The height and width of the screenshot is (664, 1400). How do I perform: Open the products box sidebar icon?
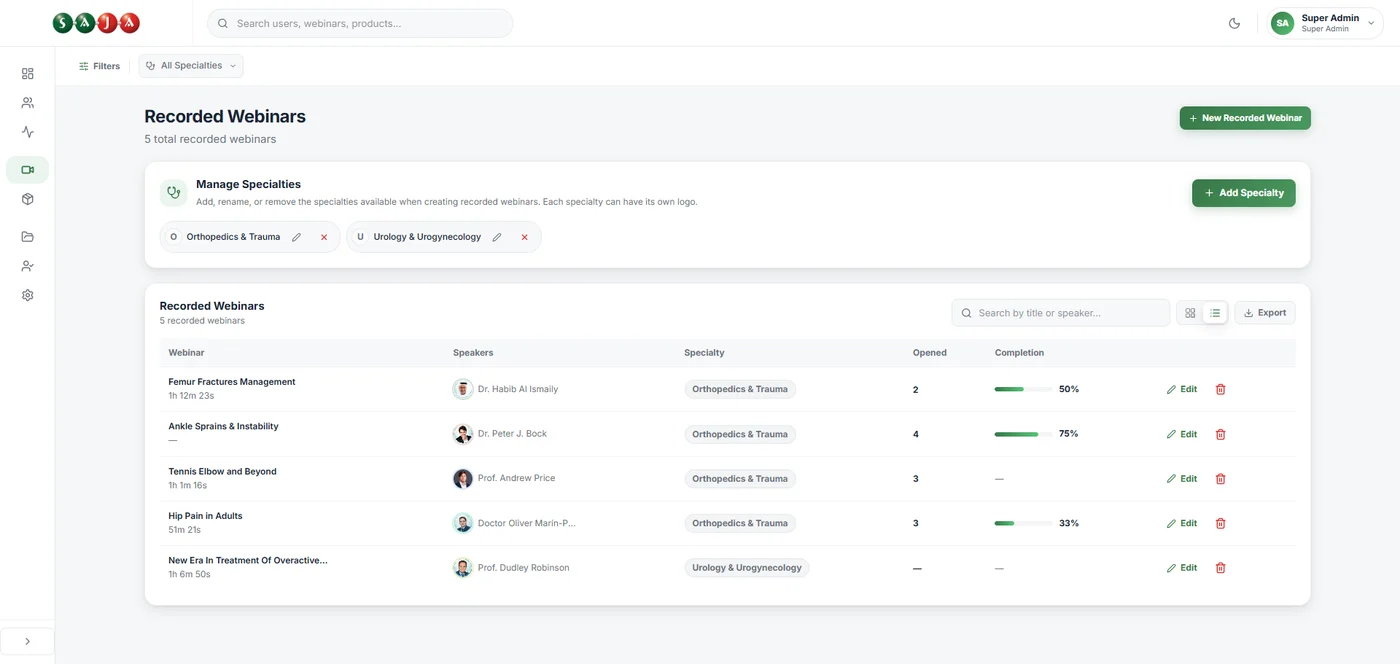coord(27,199)
